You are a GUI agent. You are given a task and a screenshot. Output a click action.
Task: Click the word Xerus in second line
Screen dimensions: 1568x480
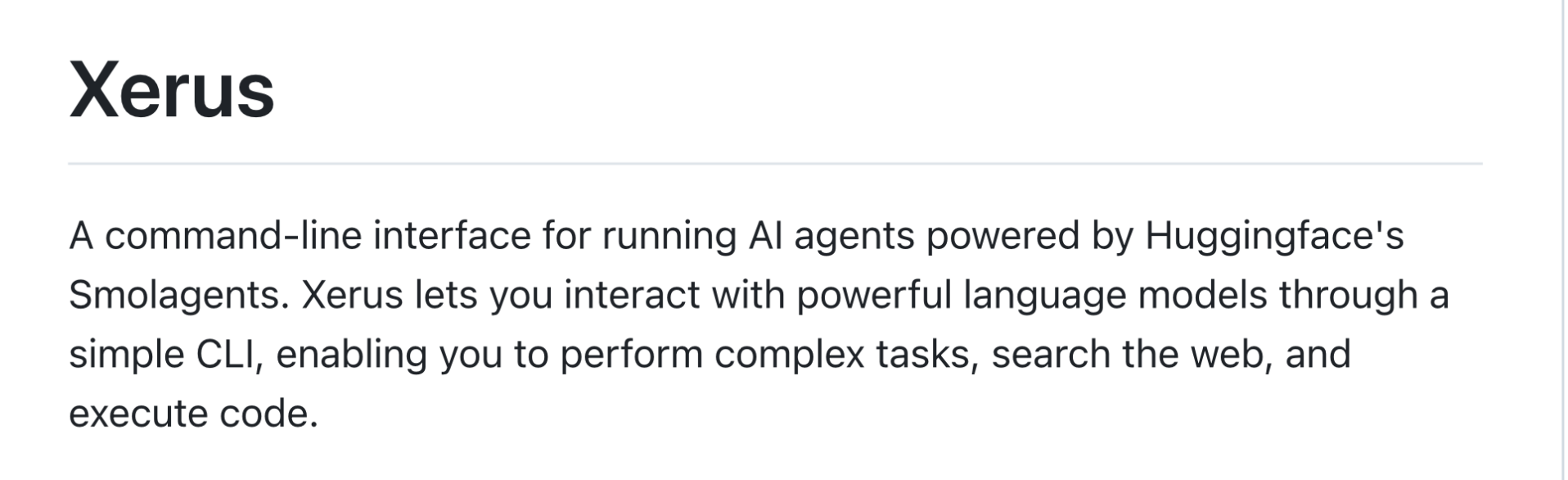tap(353, 296)
